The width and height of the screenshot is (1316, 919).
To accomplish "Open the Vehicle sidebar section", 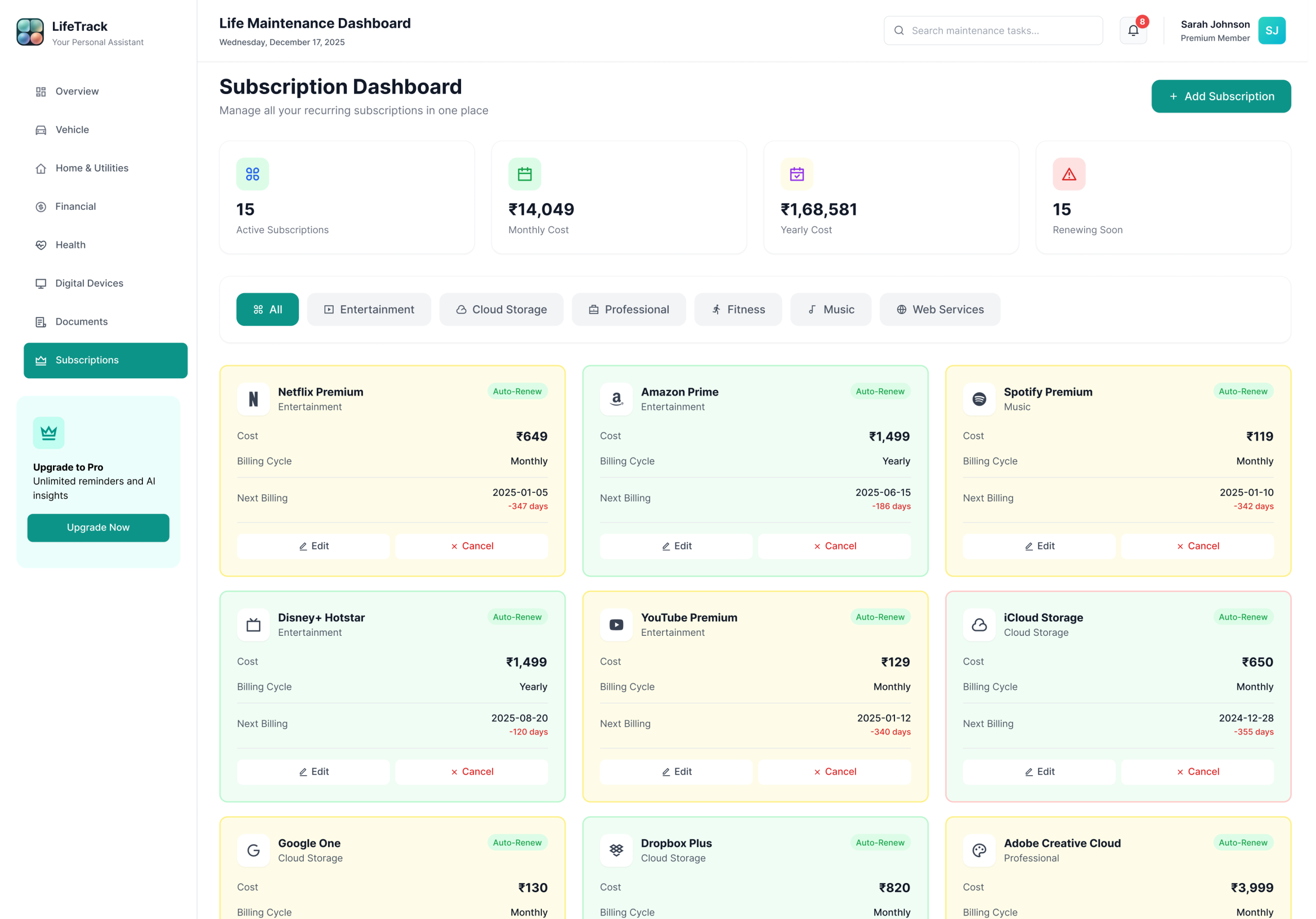I will click(72, 130).
